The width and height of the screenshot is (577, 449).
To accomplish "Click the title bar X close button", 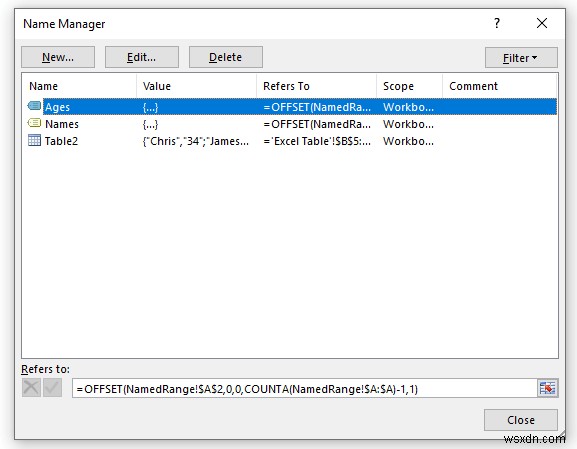I will pyautogui.click(x=542, y=23).
